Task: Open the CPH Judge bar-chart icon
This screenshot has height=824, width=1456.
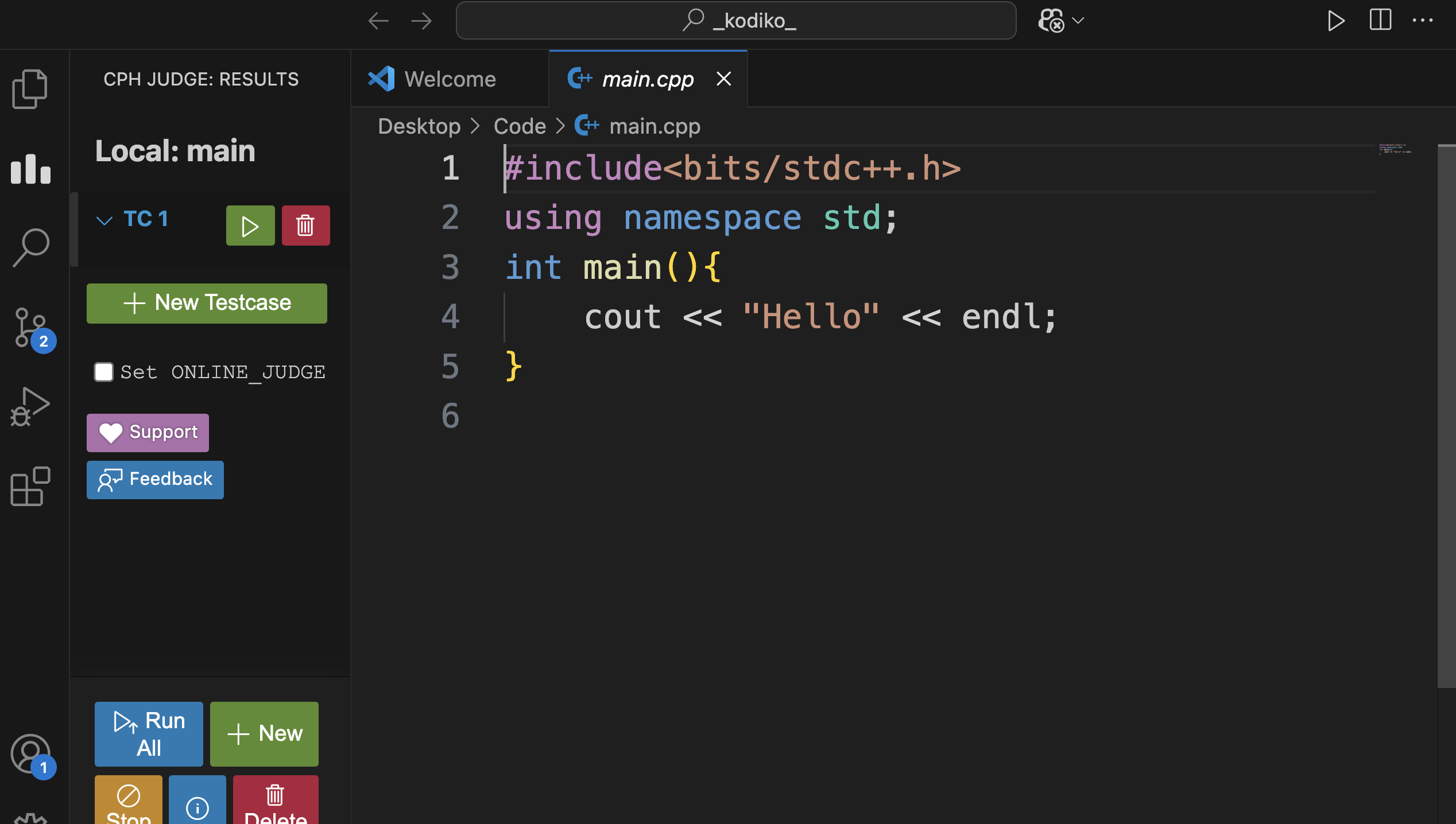Action: (x=30, y=168)
